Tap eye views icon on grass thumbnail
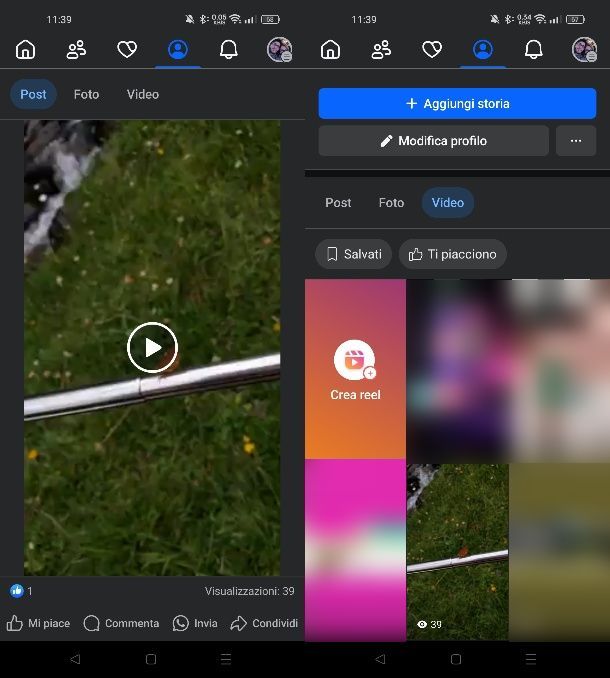610x678 pixels. coord(422,624)
